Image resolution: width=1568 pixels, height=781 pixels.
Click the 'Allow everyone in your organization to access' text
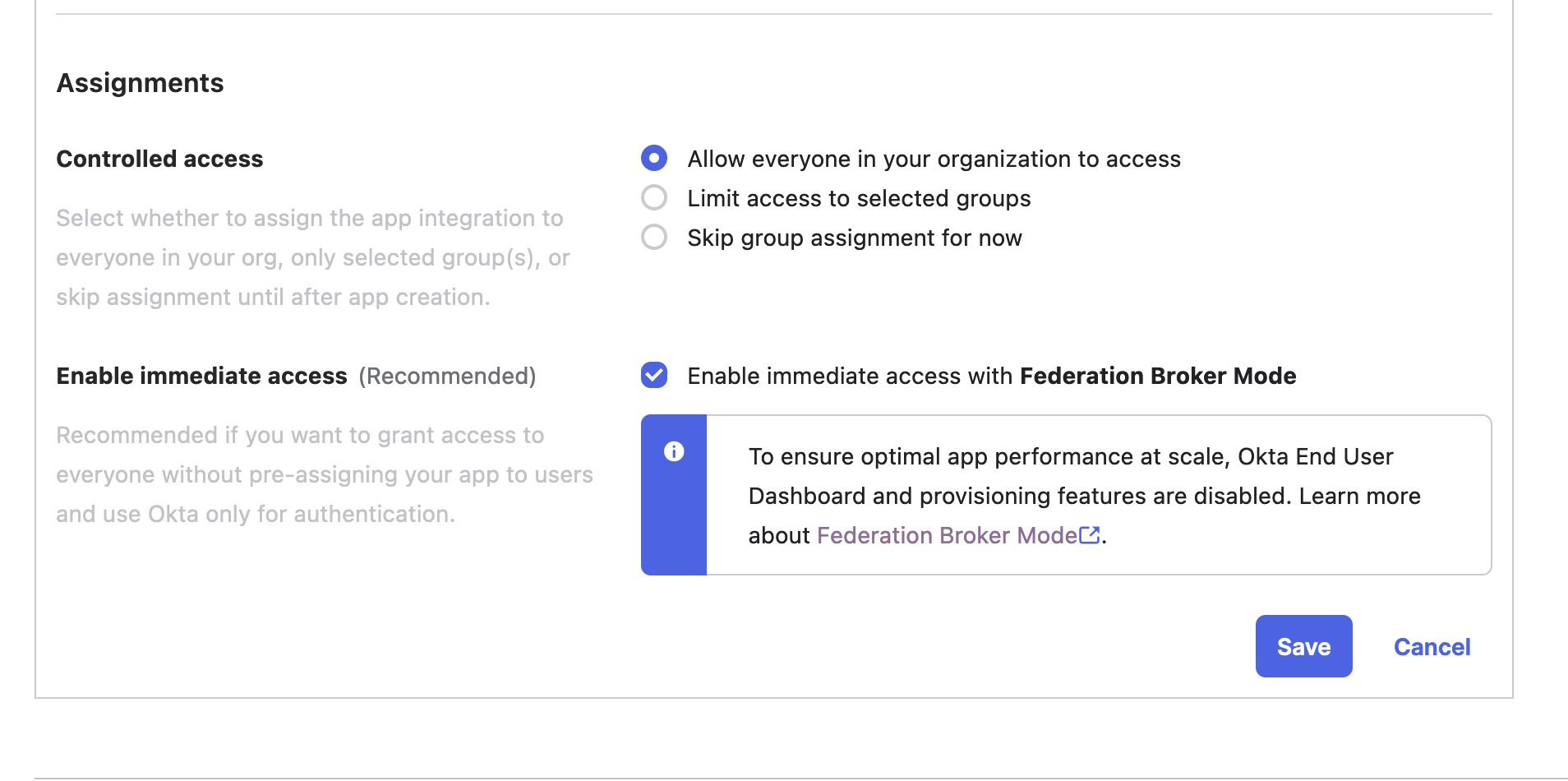point(934,159)
